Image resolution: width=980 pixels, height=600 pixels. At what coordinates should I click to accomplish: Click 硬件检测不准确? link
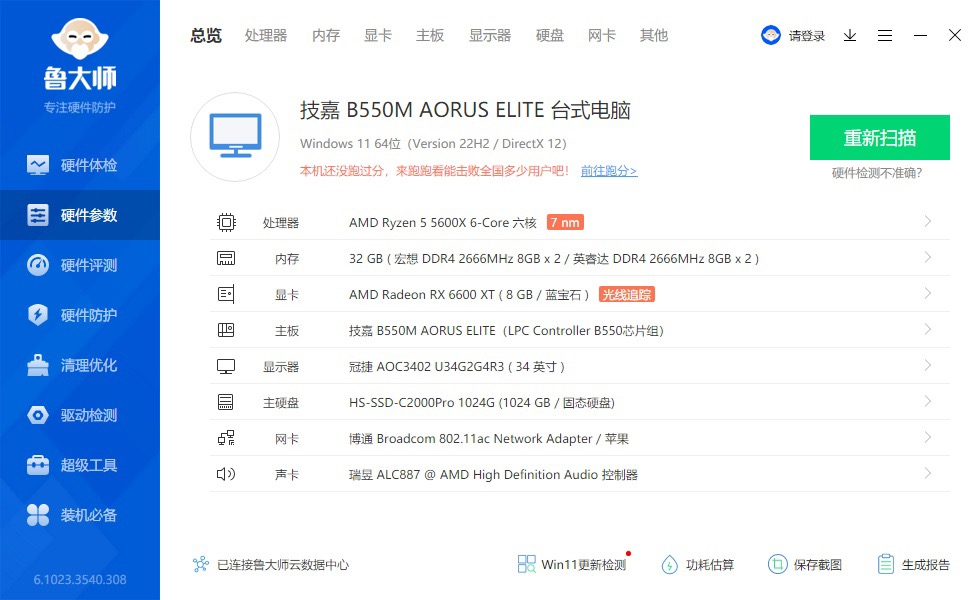tap(877, 173)
